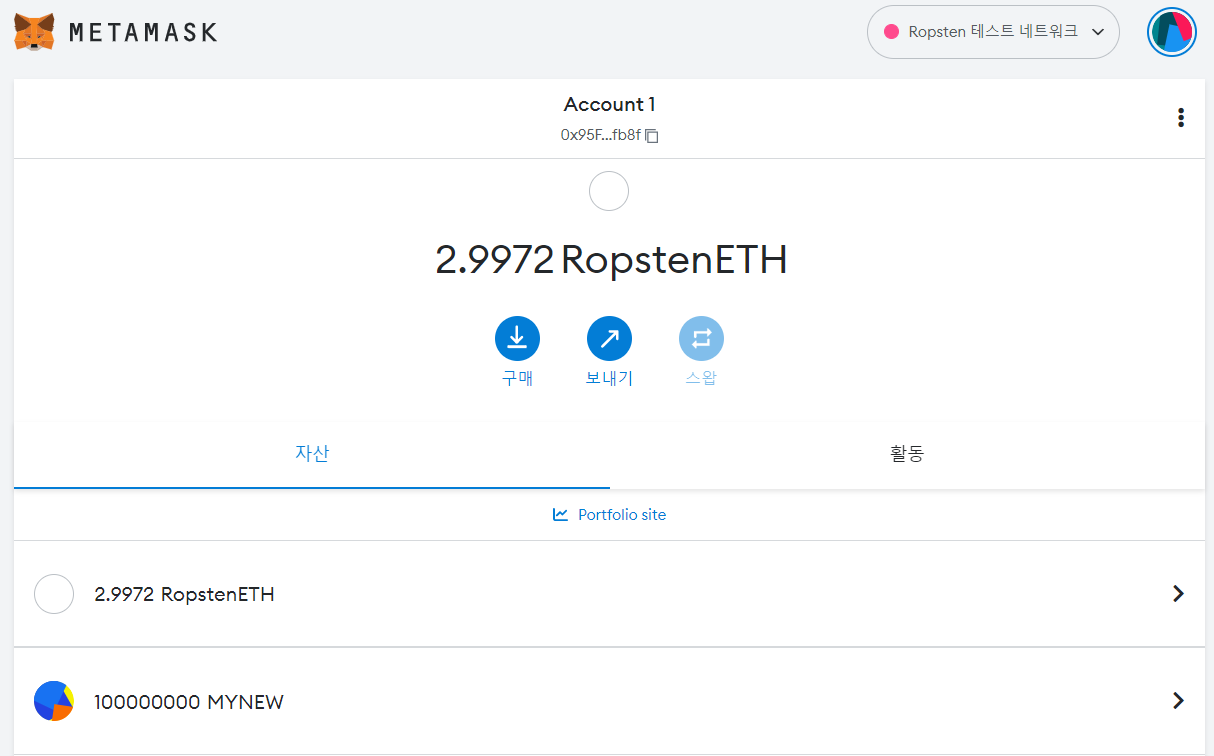Click the Swap (스왑) icon

pos(701,339)
